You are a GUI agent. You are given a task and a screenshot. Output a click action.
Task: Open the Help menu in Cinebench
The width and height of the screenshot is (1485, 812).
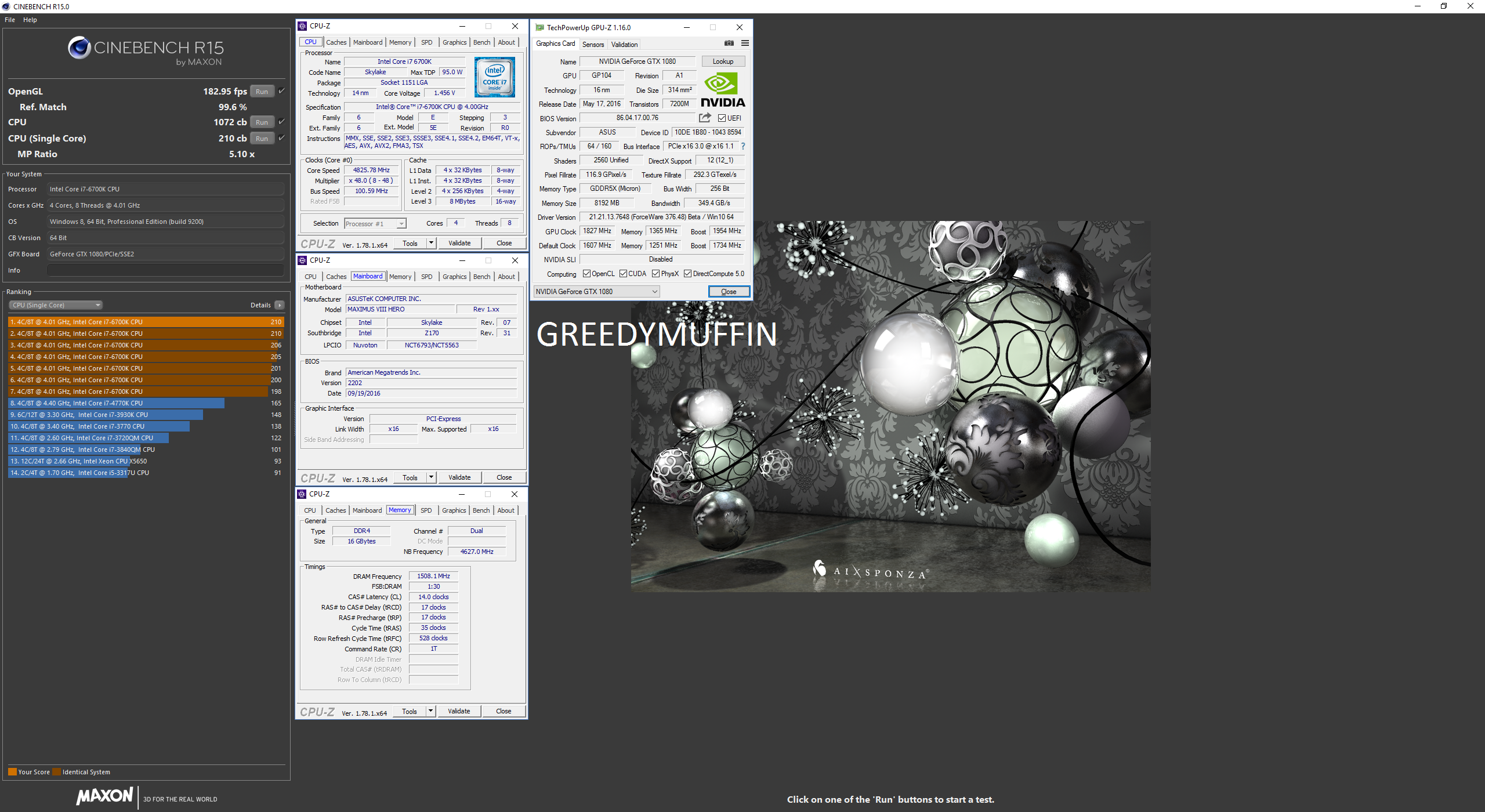[x=30, y=20]
